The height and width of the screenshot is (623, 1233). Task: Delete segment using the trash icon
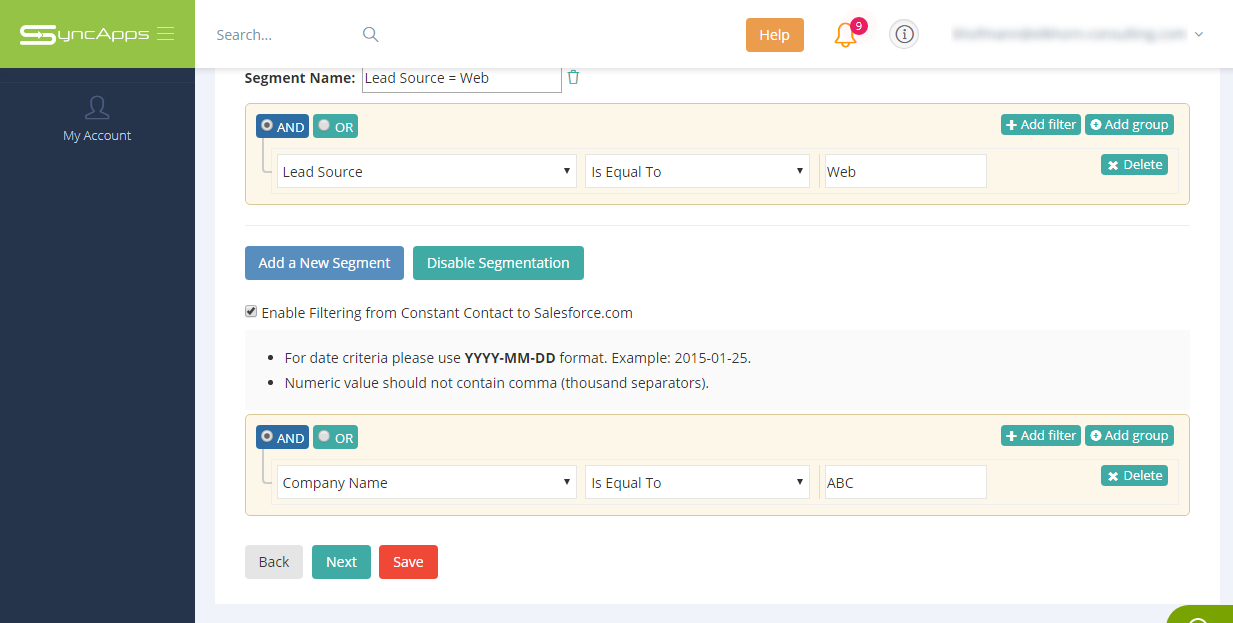pyautogui.click(x=573, y=77)
